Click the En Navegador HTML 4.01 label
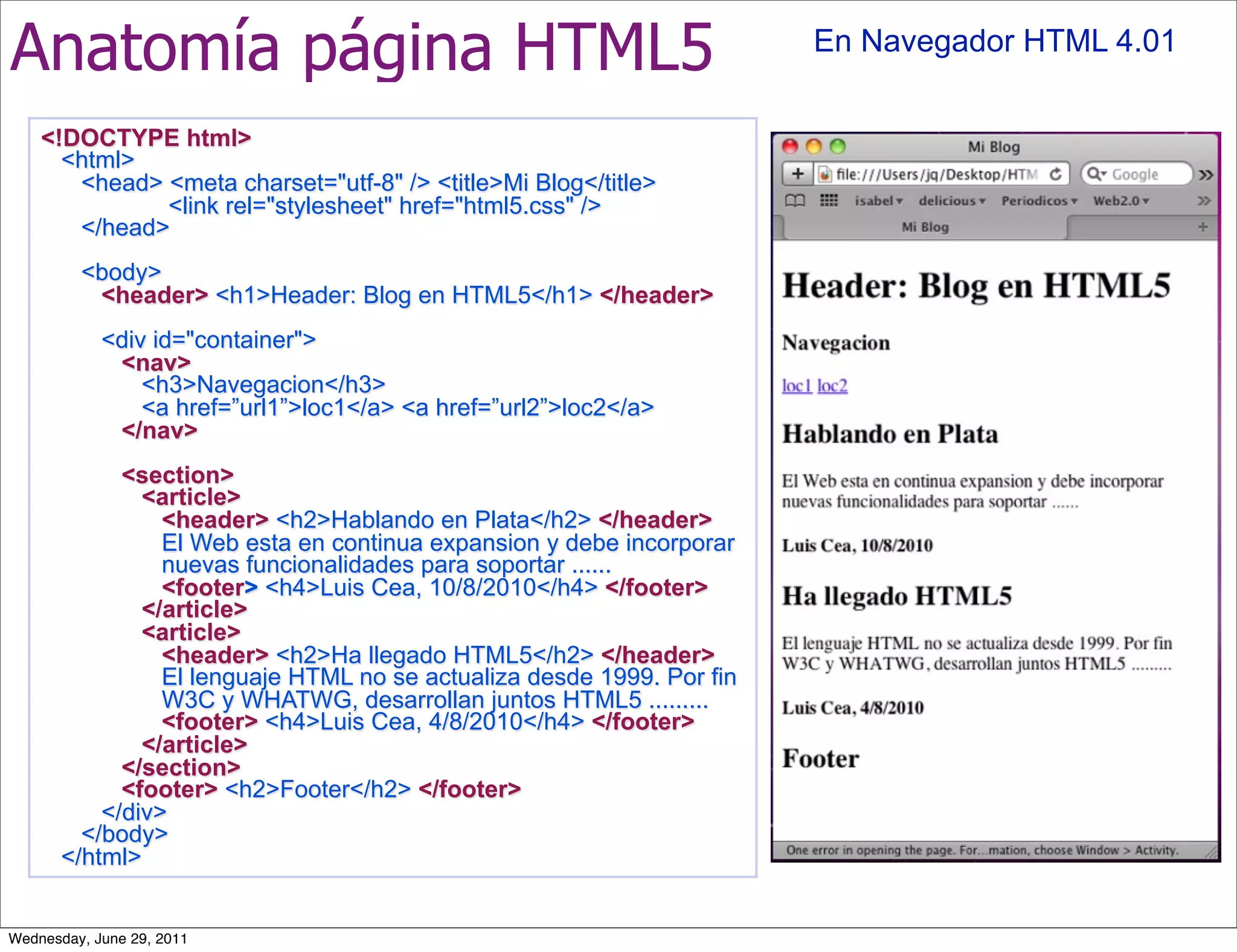This screenshot has height=952, width=1237. click(995, 41)
